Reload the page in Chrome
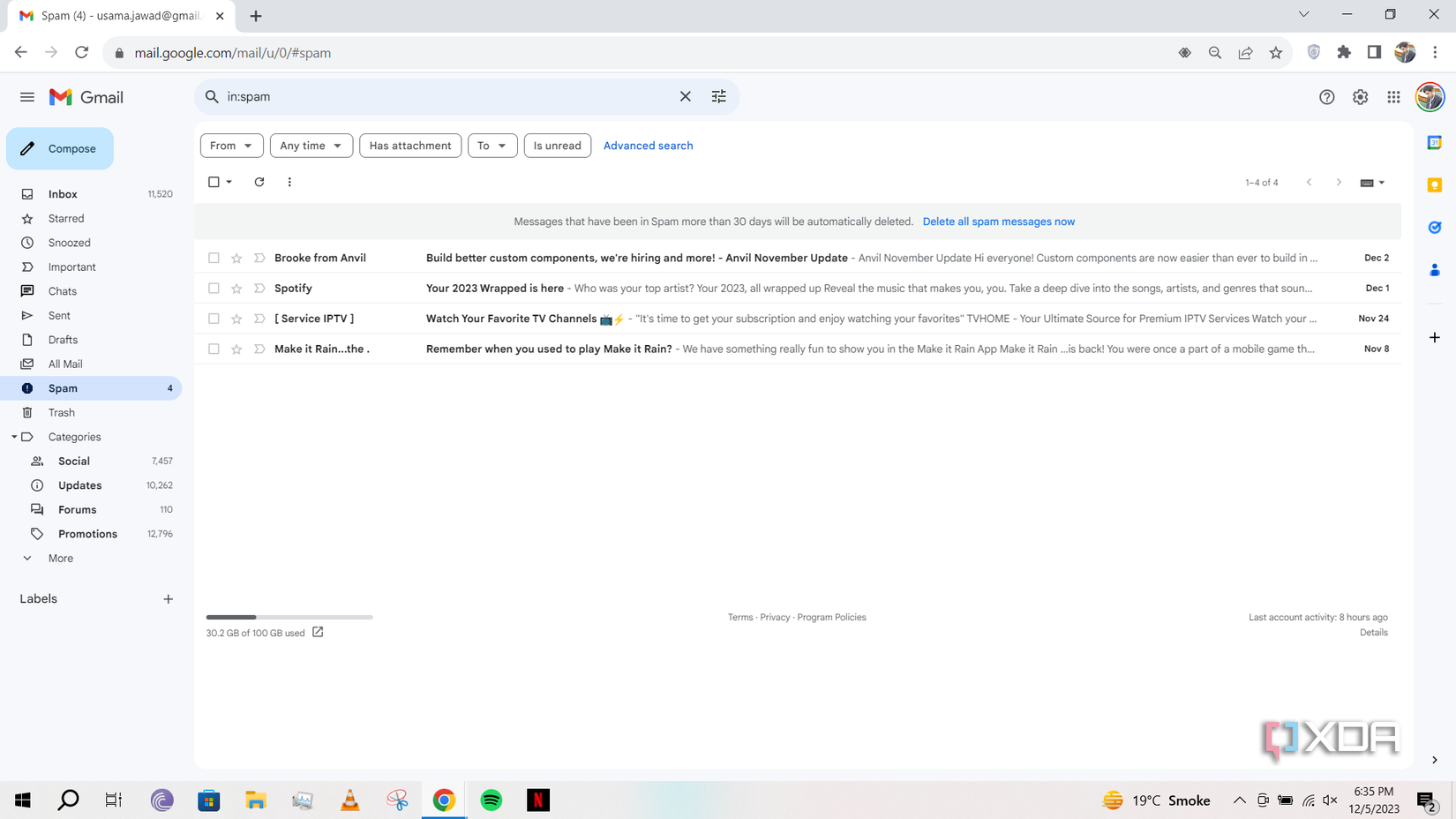 pos(82,53)
